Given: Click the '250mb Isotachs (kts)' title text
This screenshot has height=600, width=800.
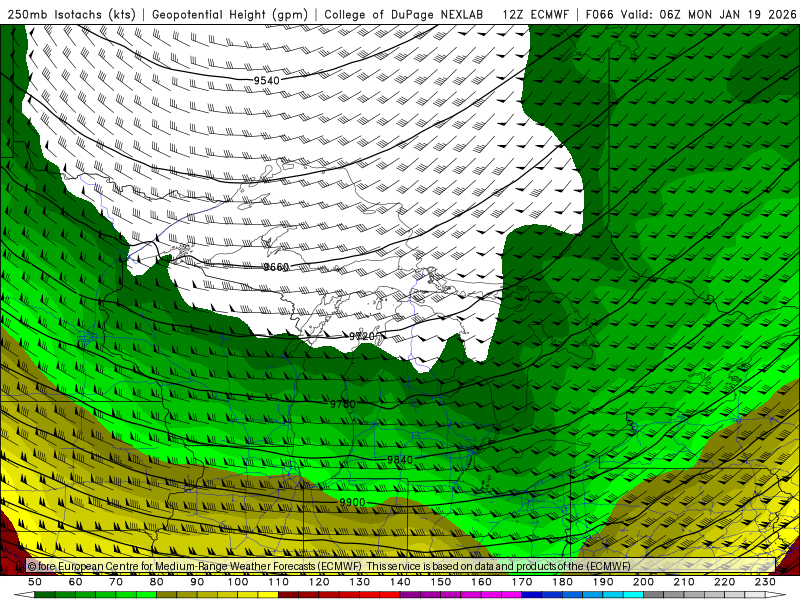Looking at the screenshot, I should [x=72, y=14].
